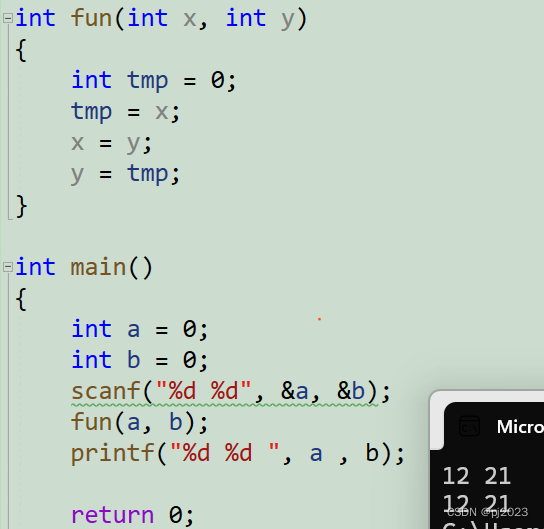Click the "%d %d" format string in scanf
The width and height of the screenshot is (544, 529).
pyautogui.click(x=204, y=391)
